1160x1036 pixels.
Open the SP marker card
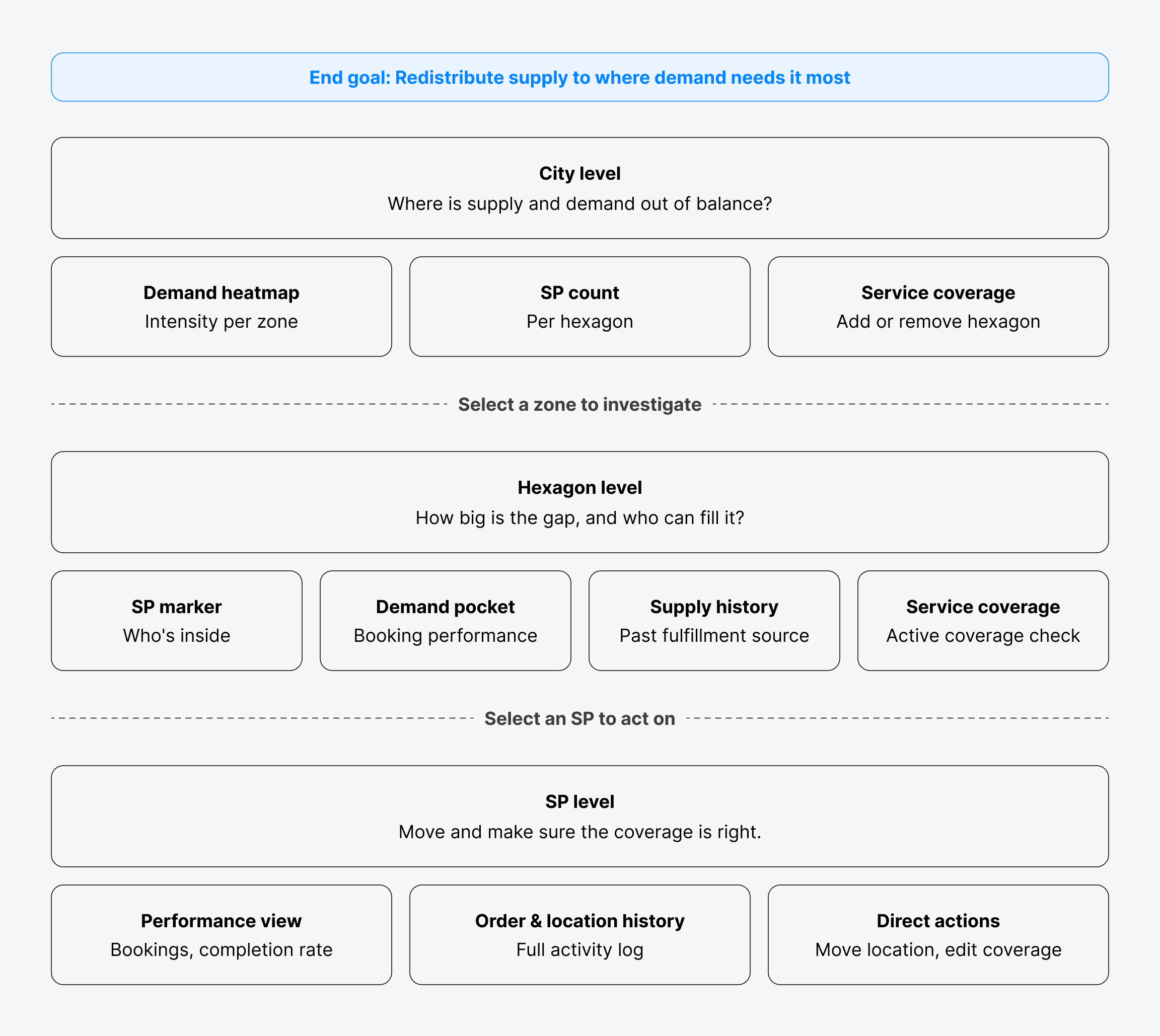point(176,621)
